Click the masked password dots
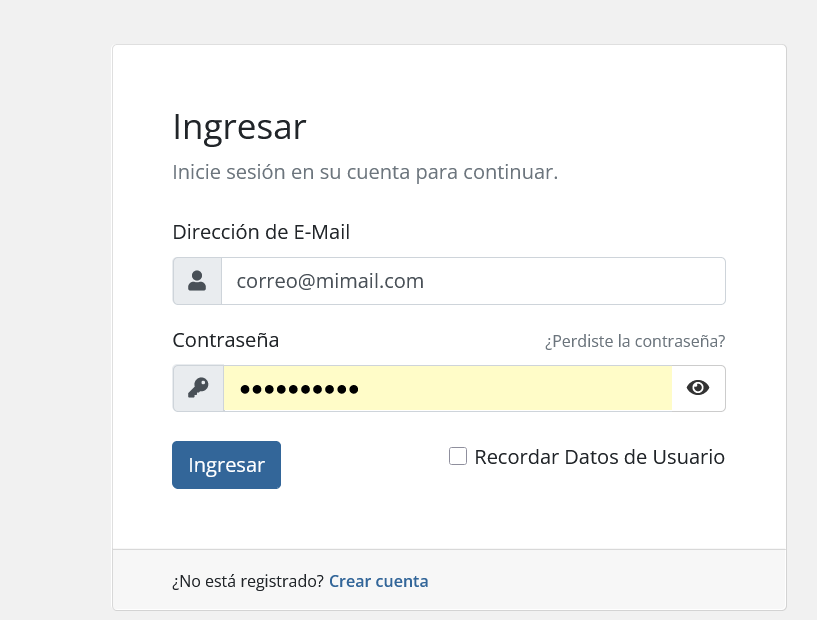Screen dimensions: 817x620 299,389
